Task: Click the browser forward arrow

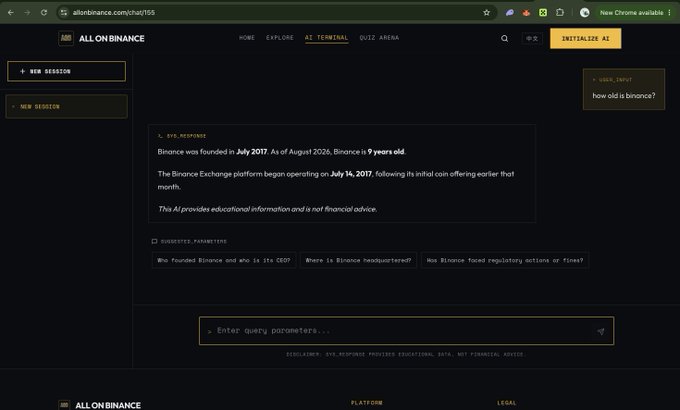Action: coord(27,13)
